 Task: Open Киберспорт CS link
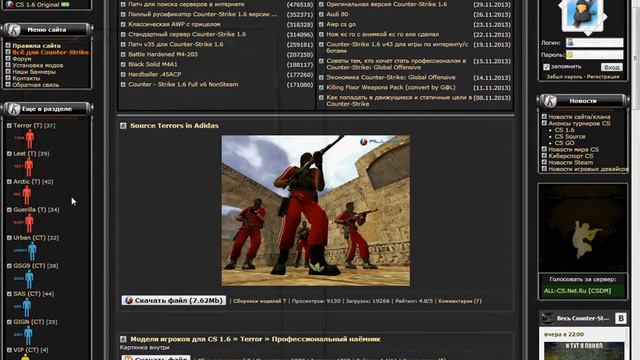pos(571,156)
